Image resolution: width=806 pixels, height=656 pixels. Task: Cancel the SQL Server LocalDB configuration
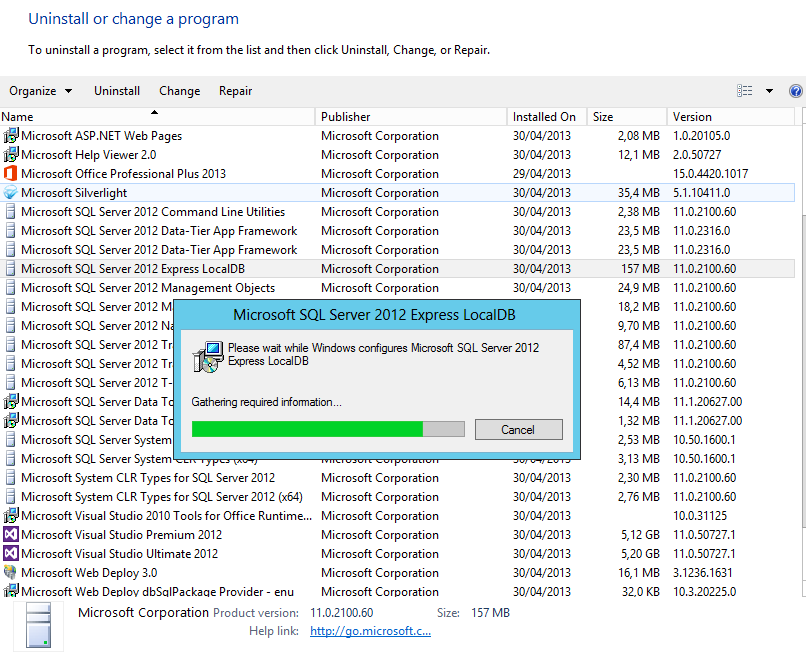click(518, 429)
